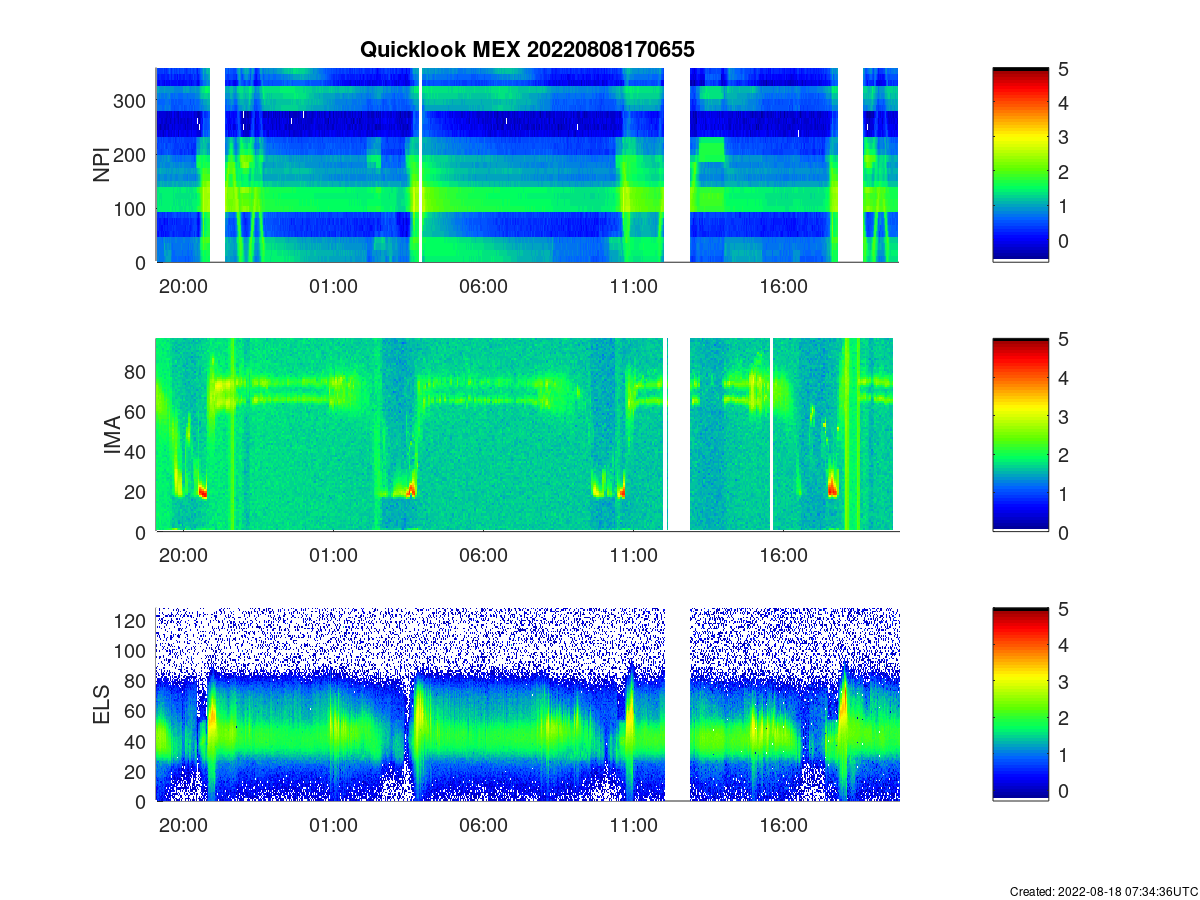
Task: Click the 1 label on the IMA colorbar
Action: coord(1065,494)
